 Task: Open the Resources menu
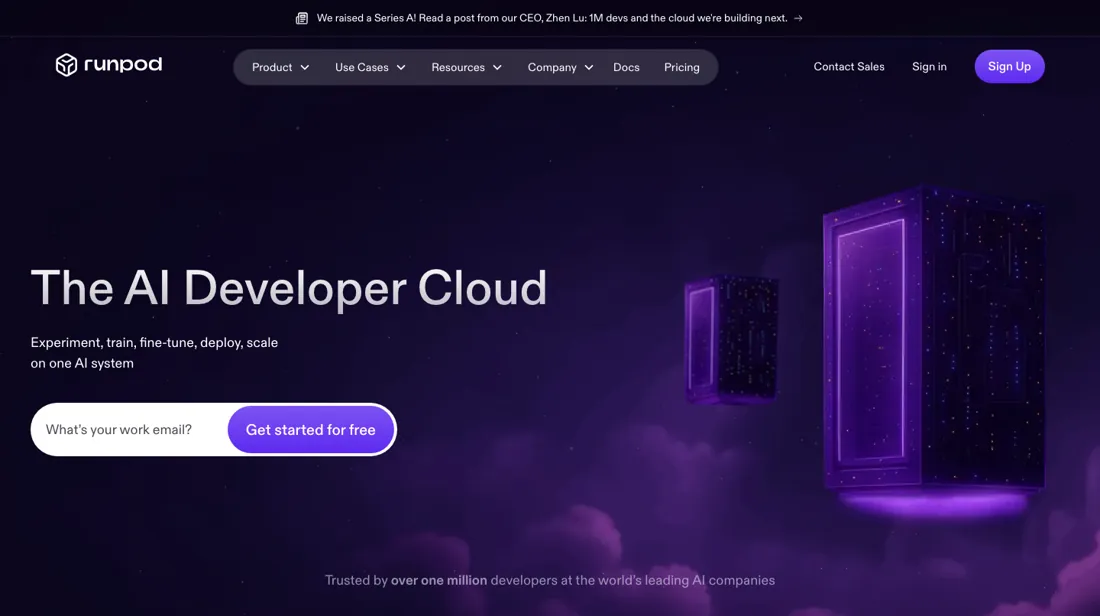467,67
